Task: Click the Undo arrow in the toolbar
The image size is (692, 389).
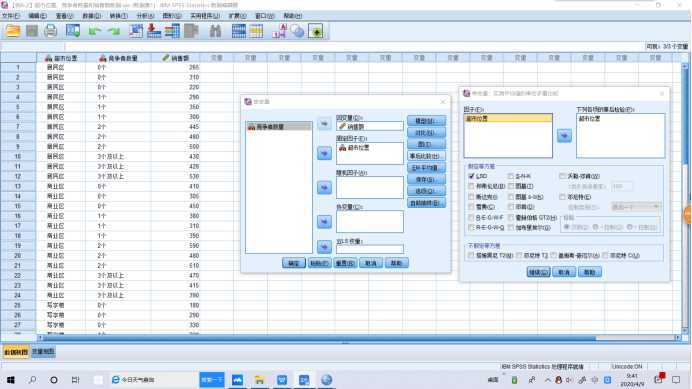Action: point(95,31)
